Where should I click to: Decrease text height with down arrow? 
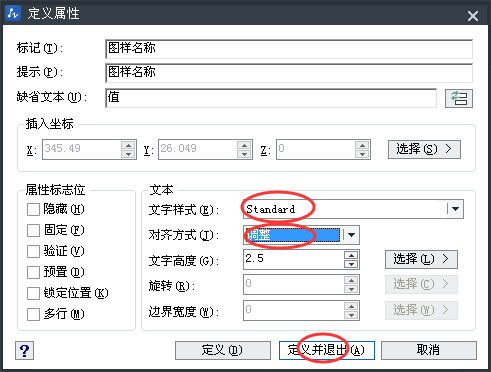point(351,264)
